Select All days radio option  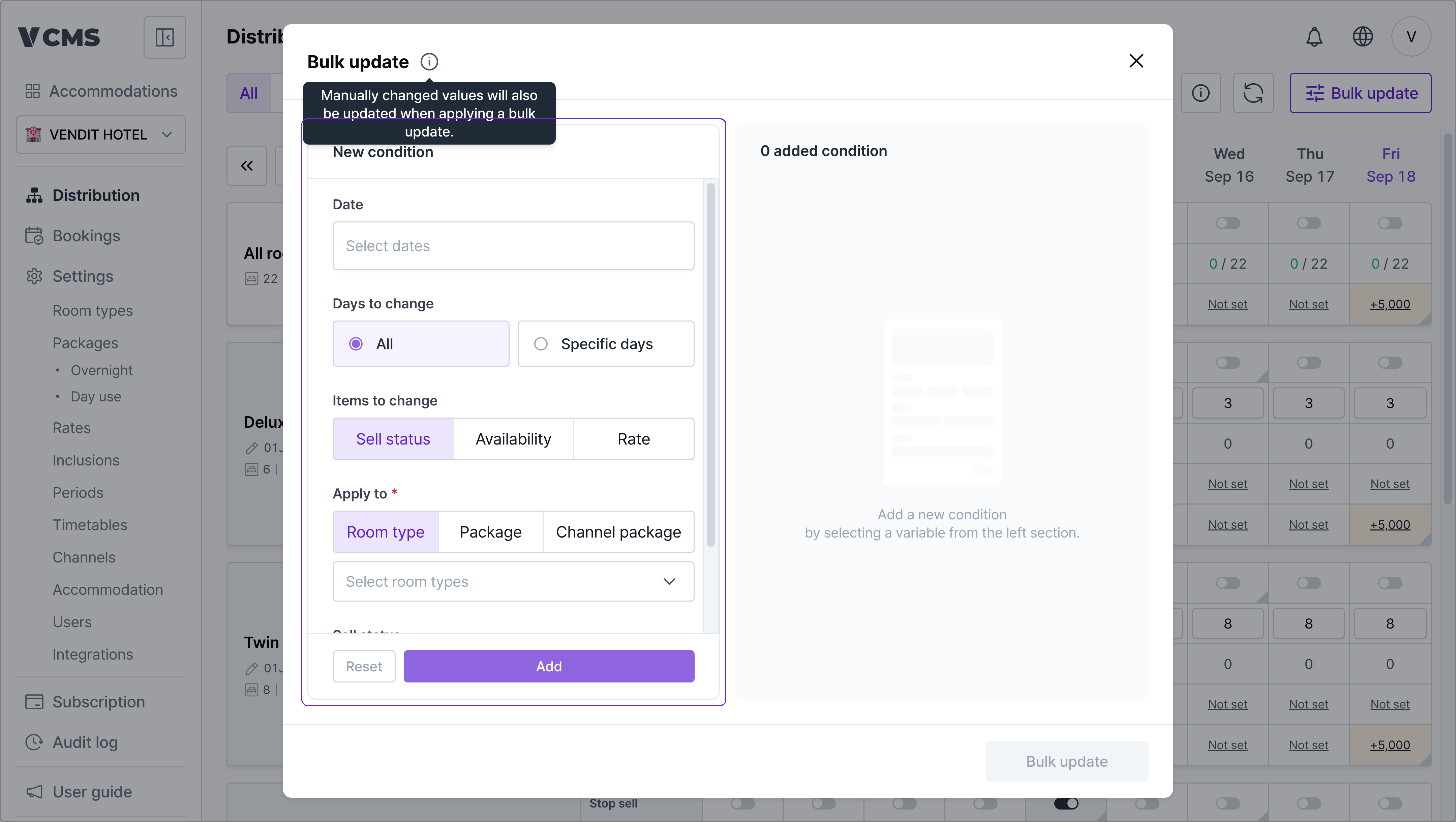tap(421, 344)
